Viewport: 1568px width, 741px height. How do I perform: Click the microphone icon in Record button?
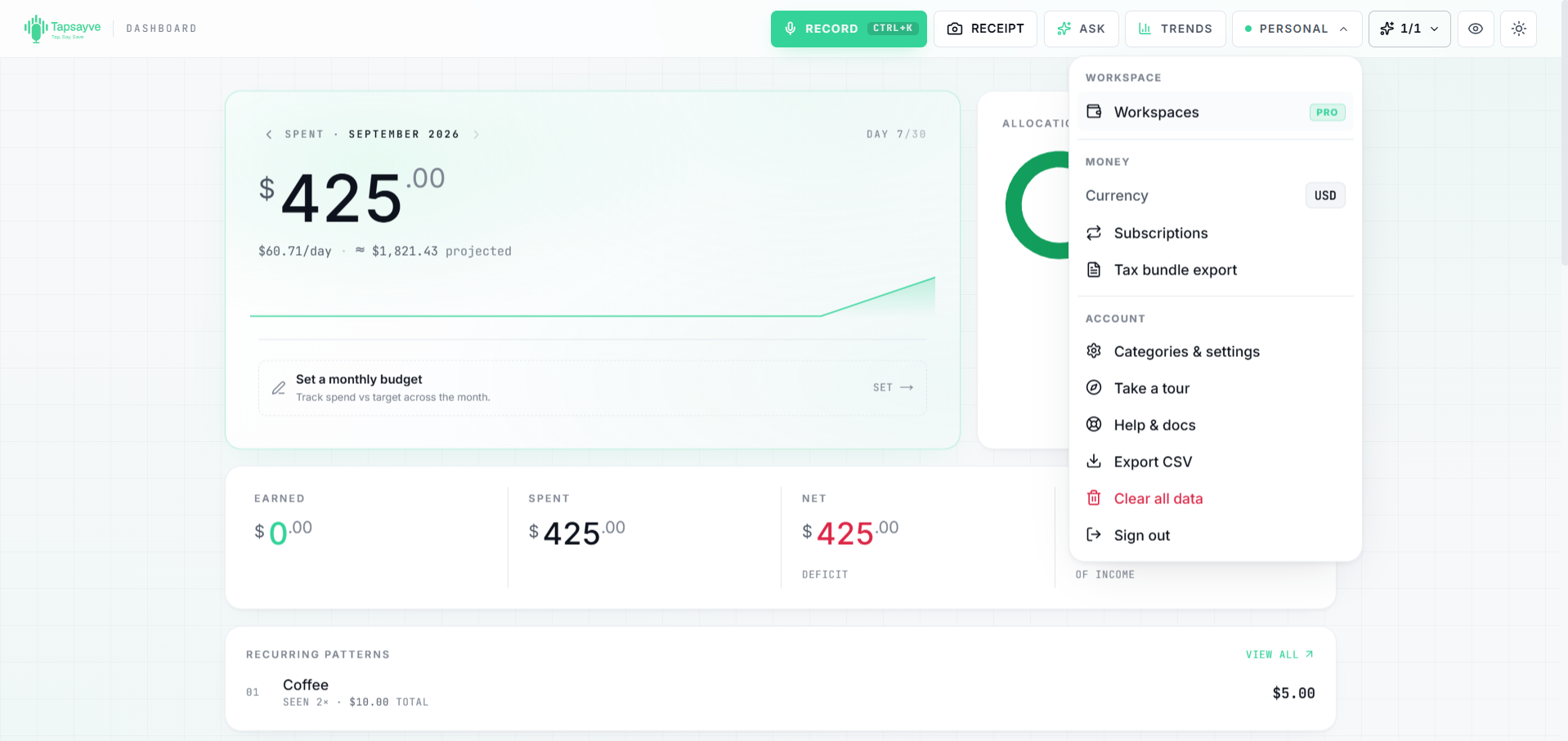click(791, 29)
